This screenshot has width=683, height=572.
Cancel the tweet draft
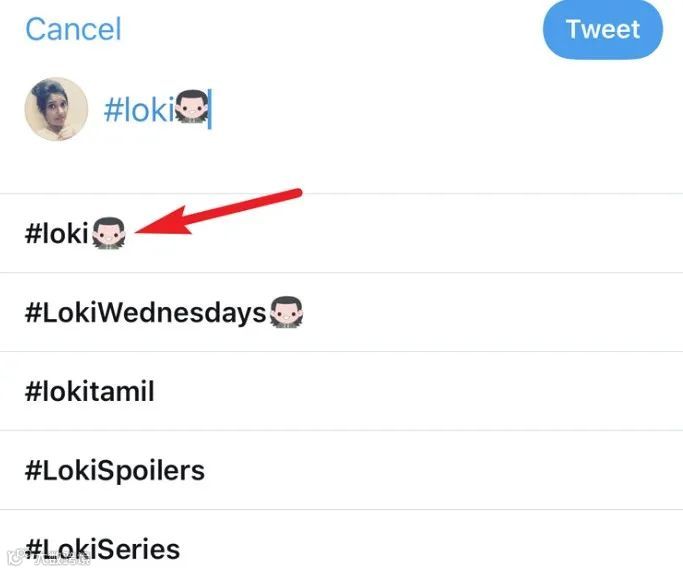(73, 29)
